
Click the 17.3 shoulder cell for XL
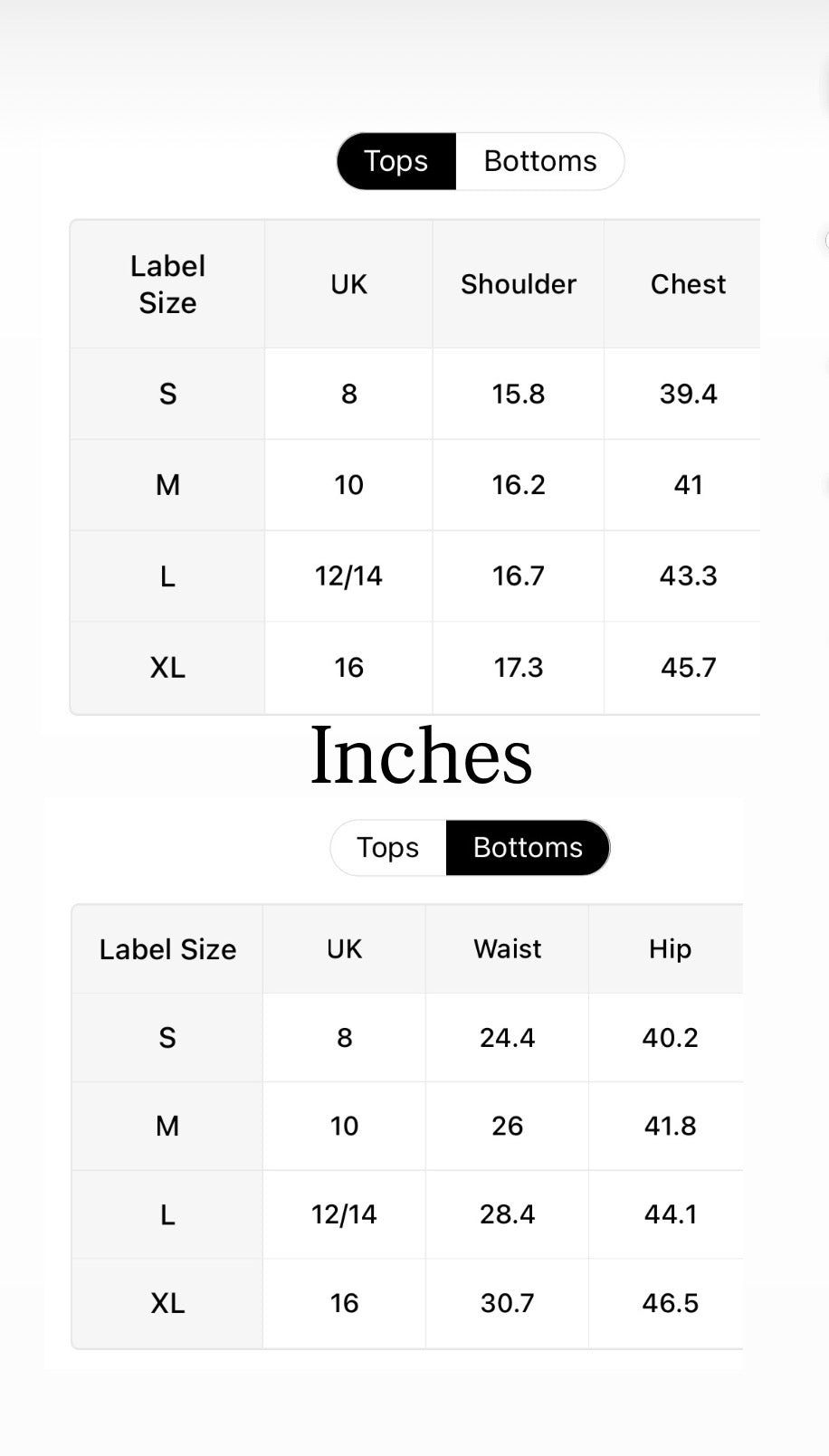519,668
